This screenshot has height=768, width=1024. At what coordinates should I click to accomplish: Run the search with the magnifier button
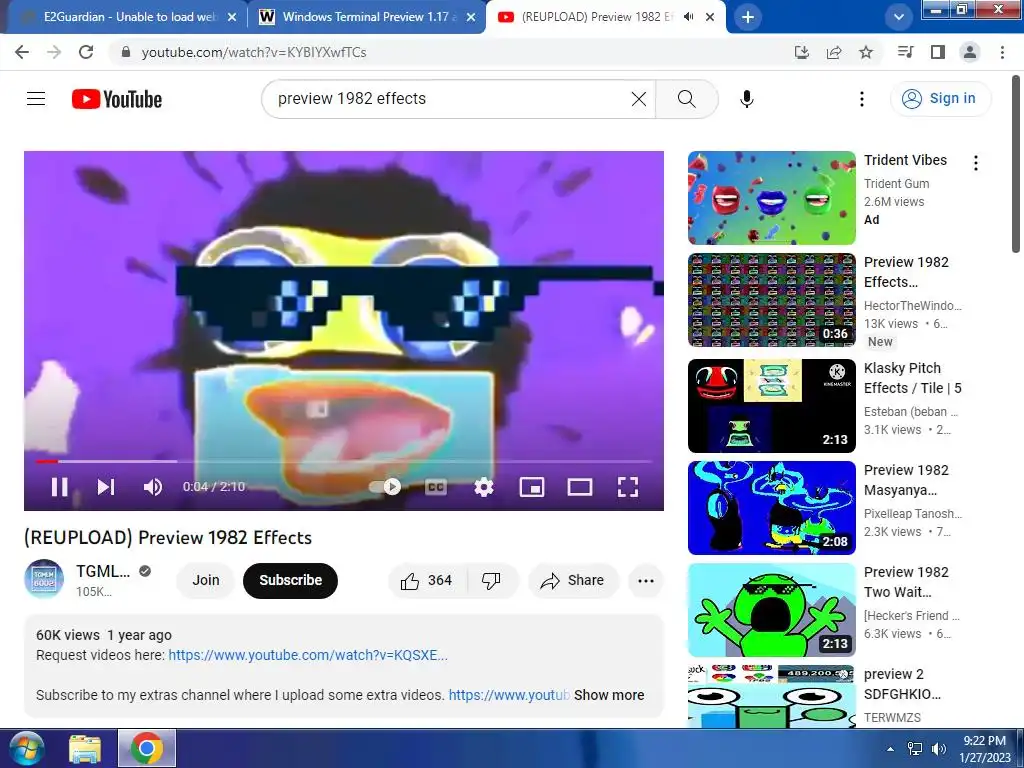point(686,99)
